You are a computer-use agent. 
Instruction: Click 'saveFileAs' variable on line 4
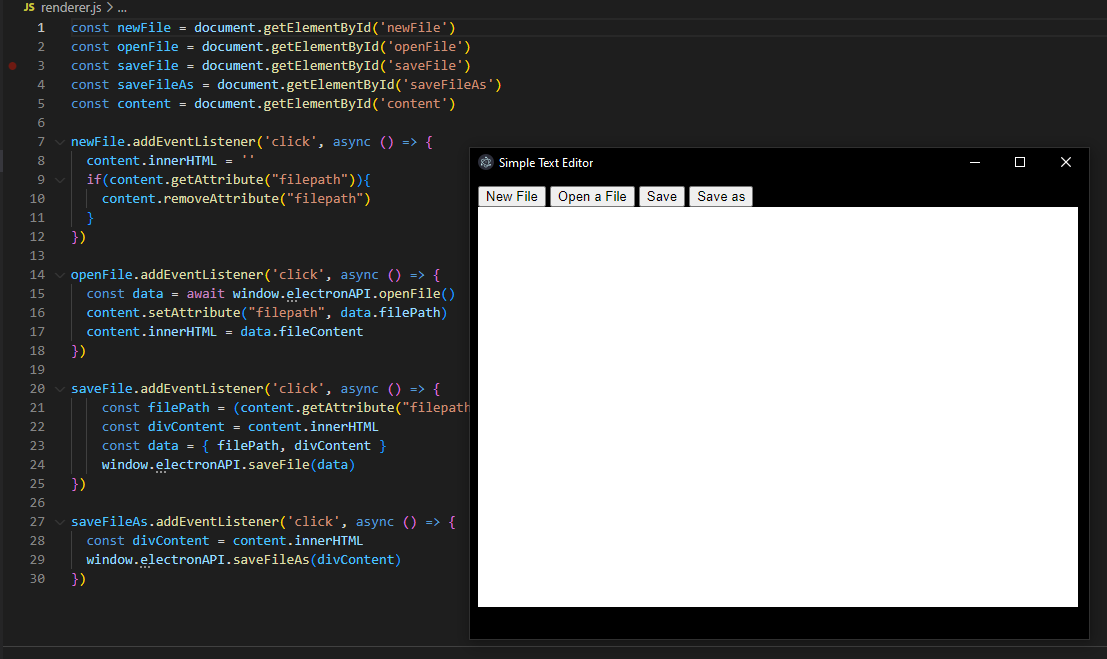click(155, 85)
